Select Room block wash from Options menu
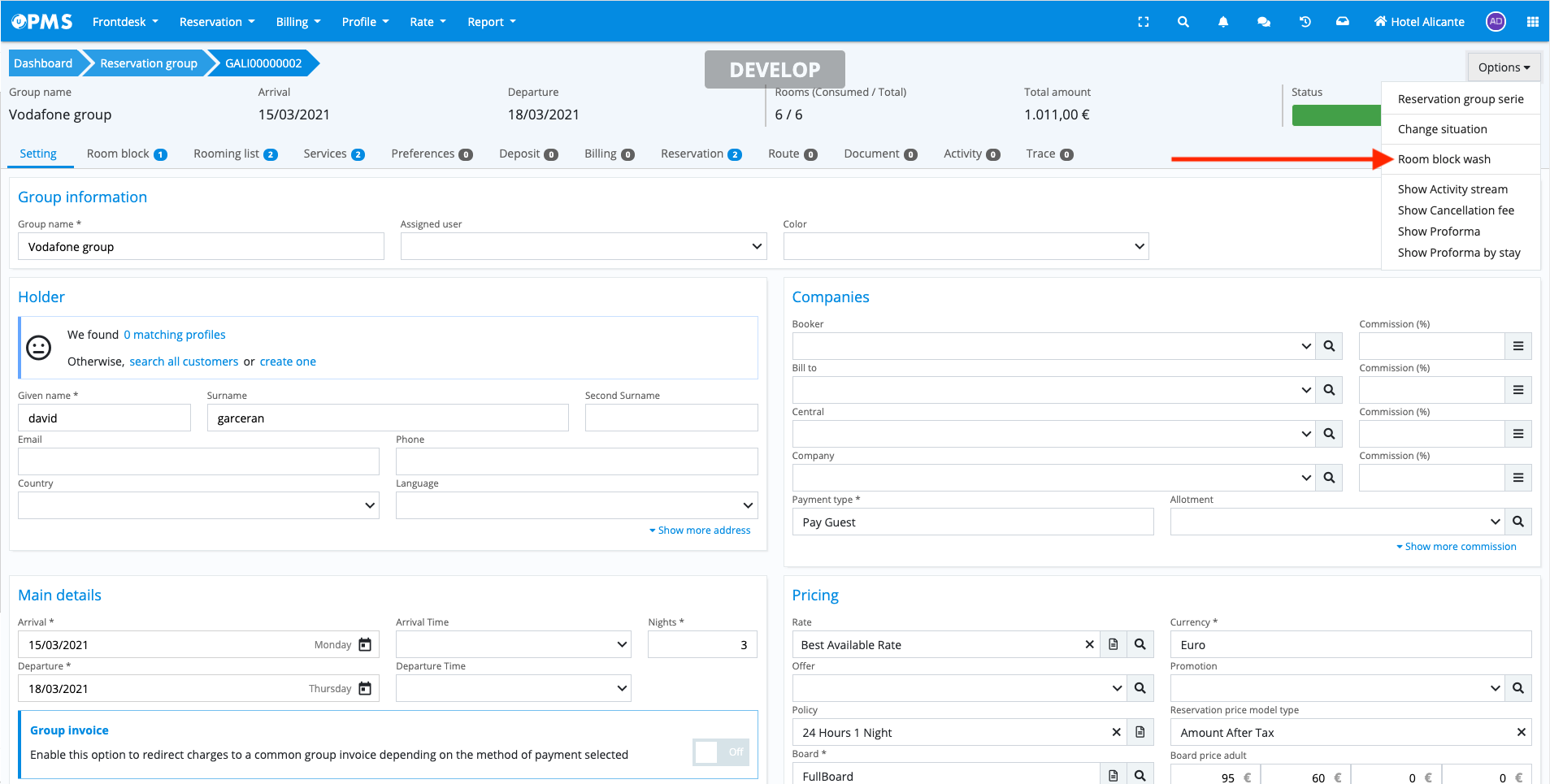This screenshot has width=1550, height=784. click(x=1444, y=159)
